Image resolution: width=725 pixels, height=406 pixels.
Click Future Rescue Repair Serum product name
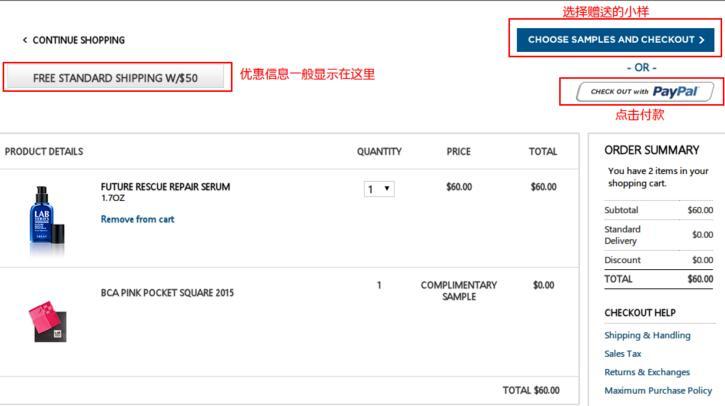pos(165,187)
